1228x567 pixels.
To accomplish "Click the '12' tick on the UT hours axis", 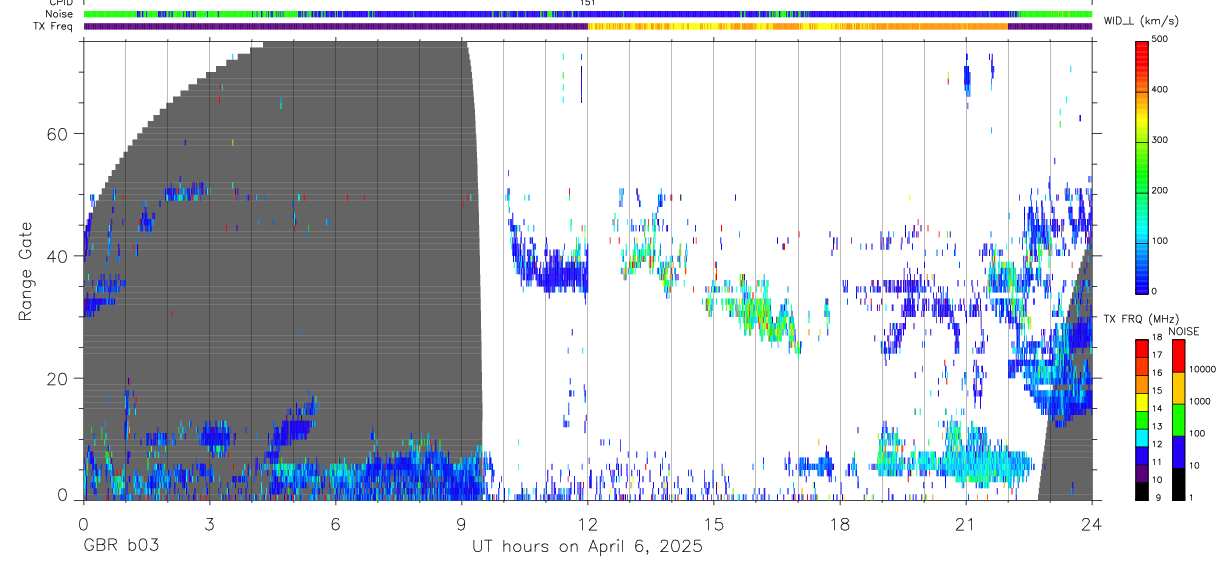I will coord(587,524).
